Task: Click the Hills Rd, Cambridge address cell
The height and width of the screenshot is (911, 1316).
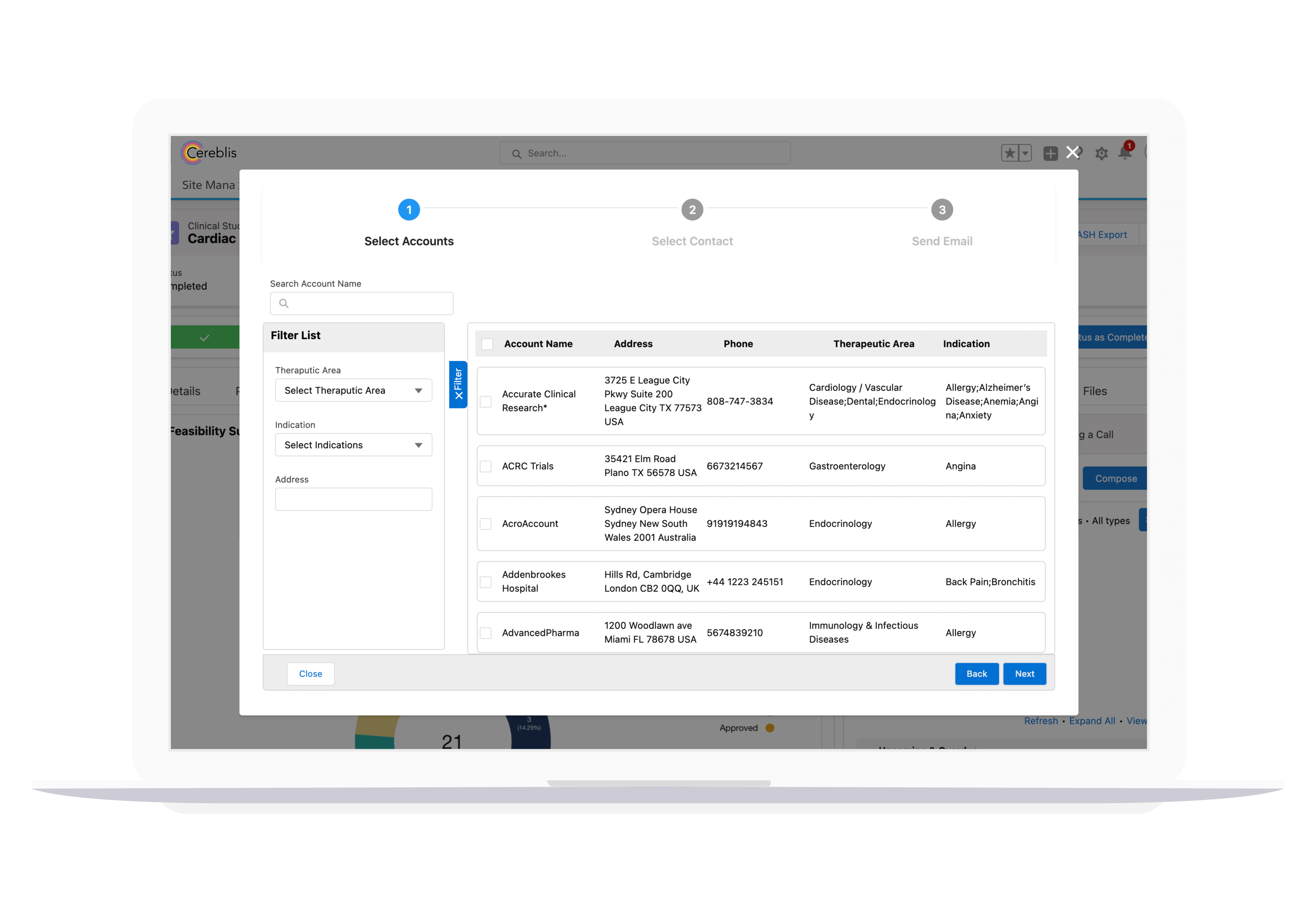Action: tap(651, 581)
